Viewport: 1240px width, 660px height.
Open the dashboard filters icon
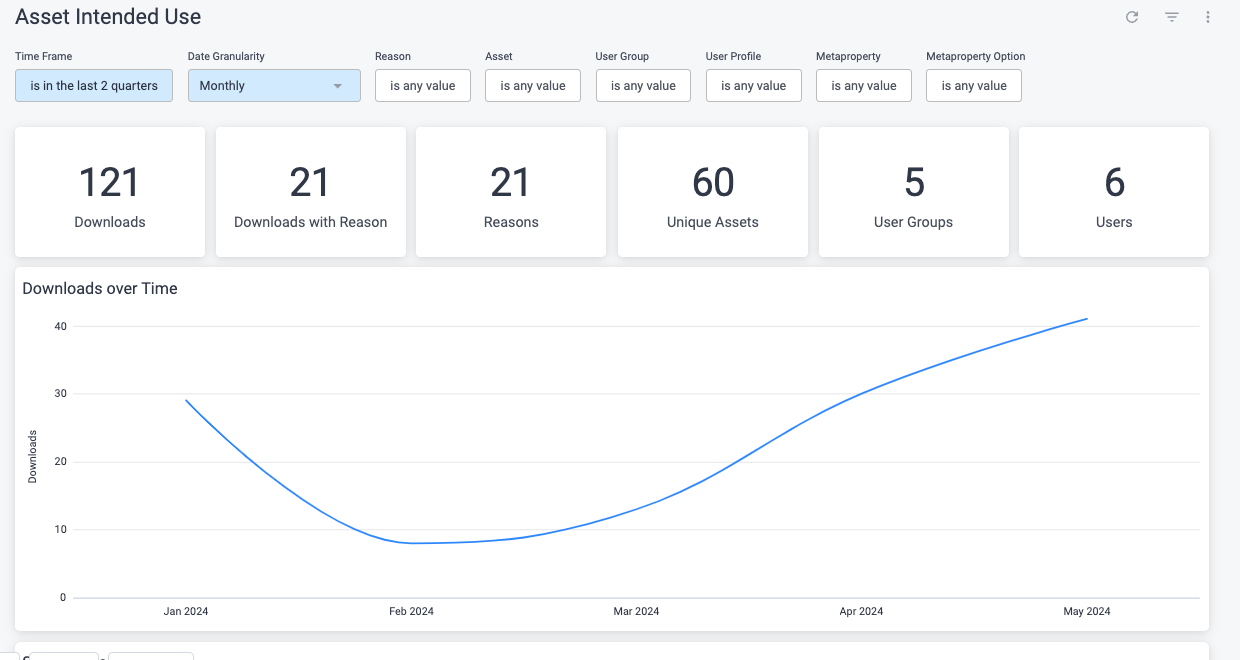tap(1171, 17)
